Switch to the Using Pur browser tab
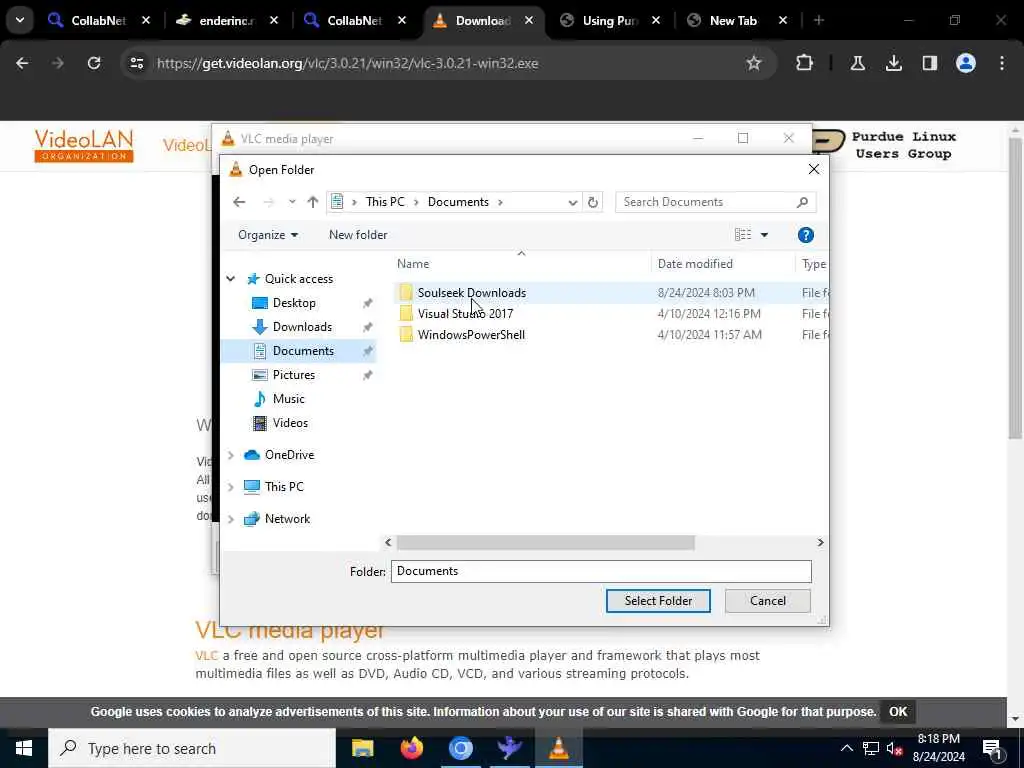Image resolution: width=1024 pixels, height=768 pixels. [609, 21]
